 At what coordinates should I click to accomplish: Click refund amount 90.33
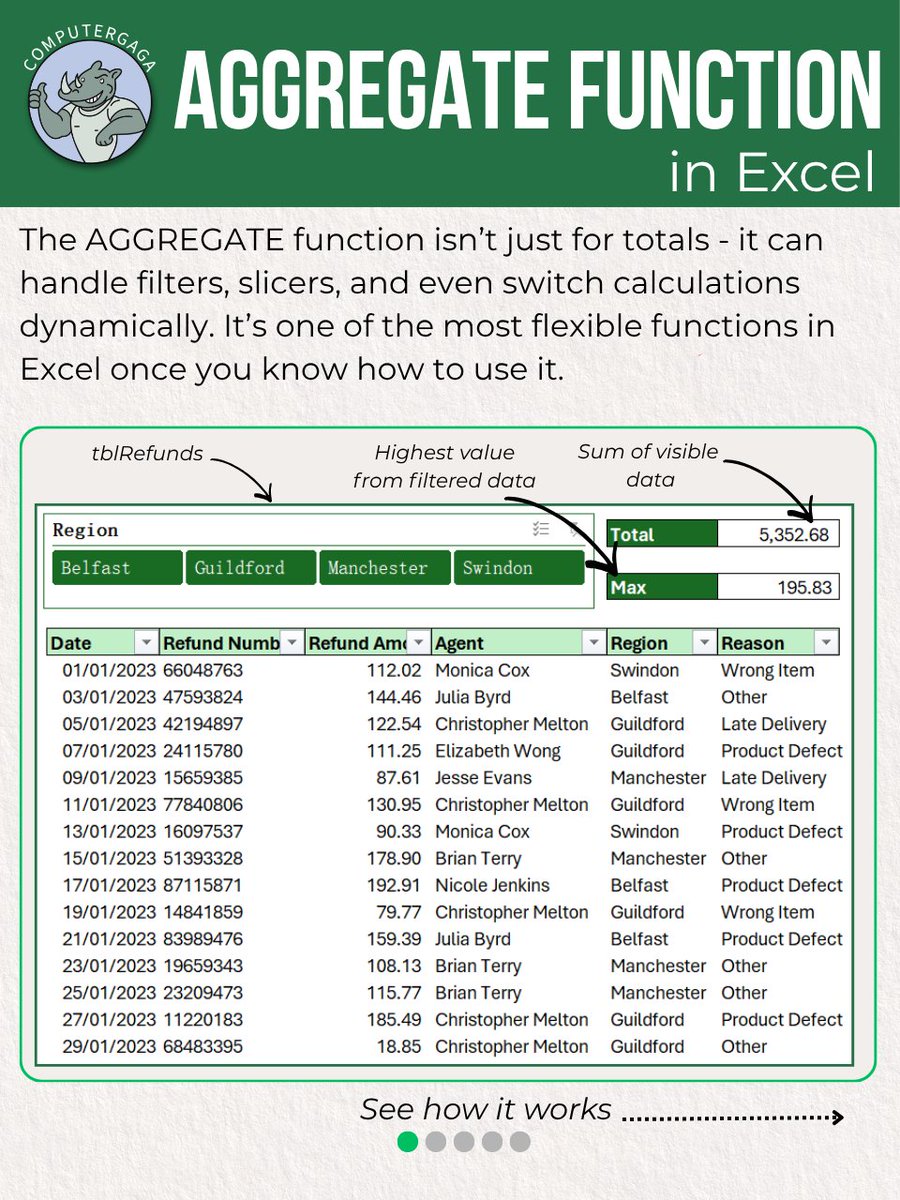pyautogui.click(x=400, y=832)
